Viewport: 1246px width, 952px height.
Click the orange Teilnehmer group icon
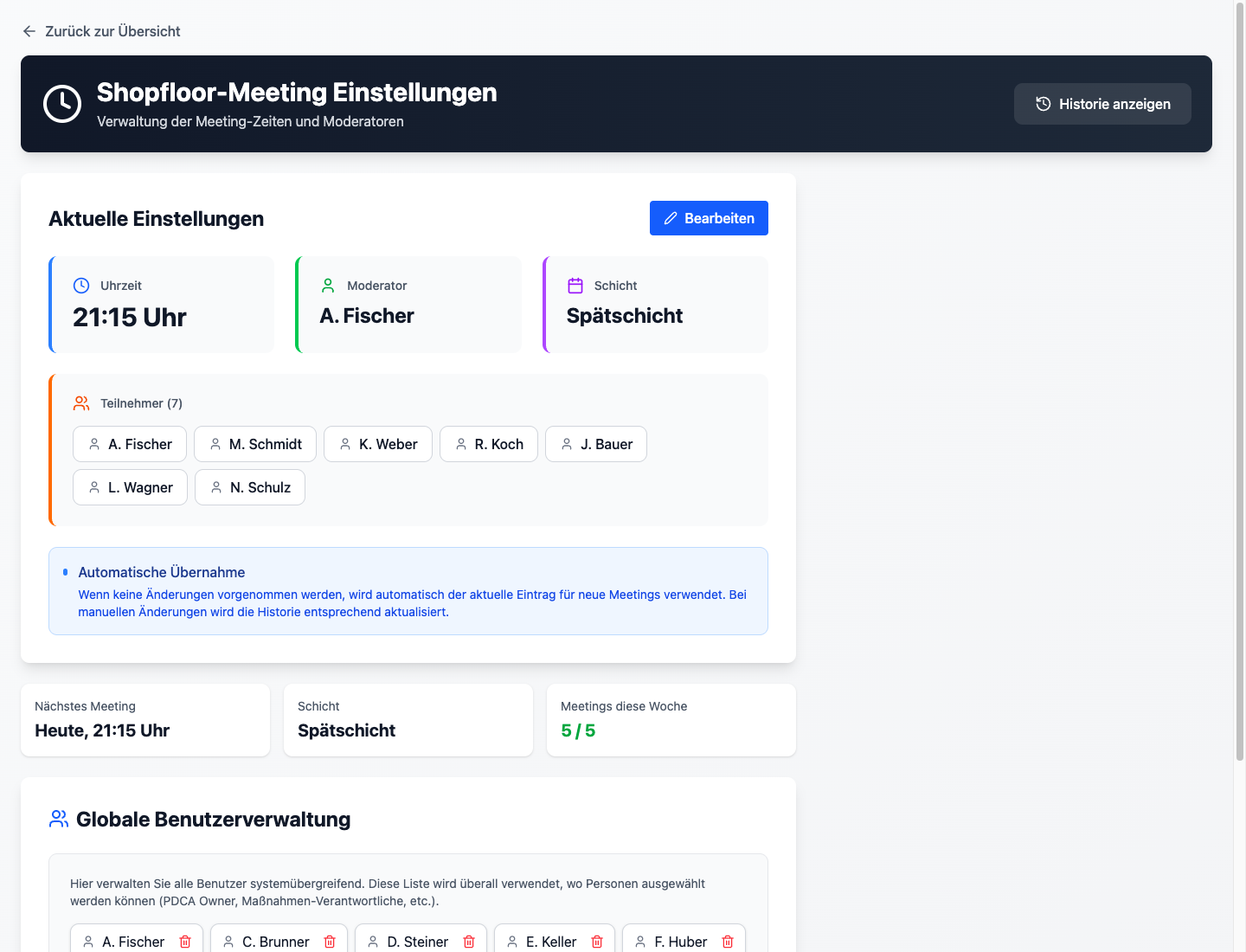click(x=80, y=402)
